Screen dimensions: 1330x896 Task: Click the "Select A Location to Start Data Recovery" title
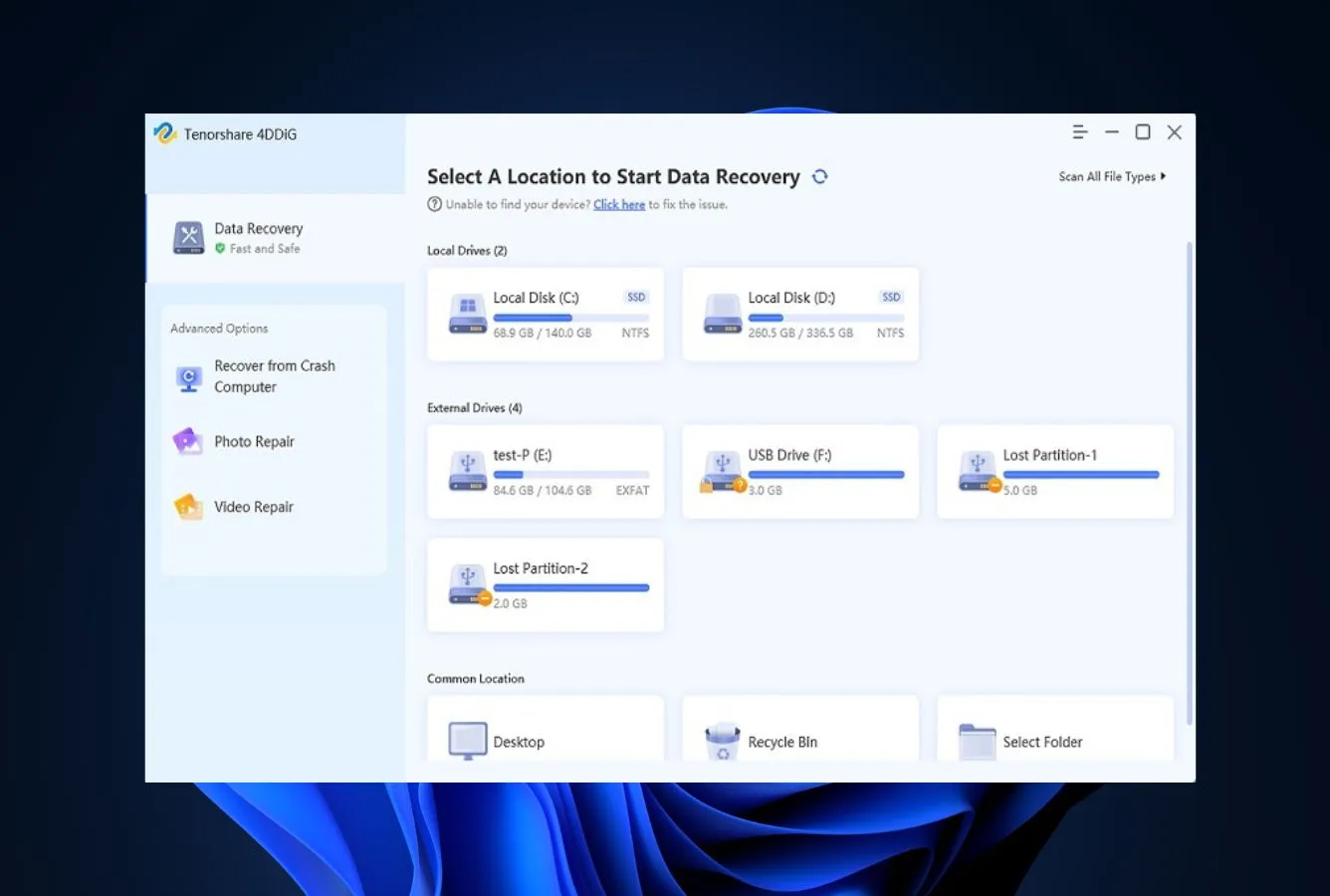coord(613,177)
